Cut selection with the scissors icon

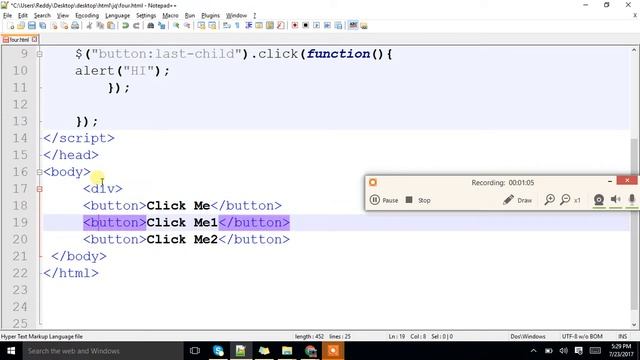[x=89, y=26]
